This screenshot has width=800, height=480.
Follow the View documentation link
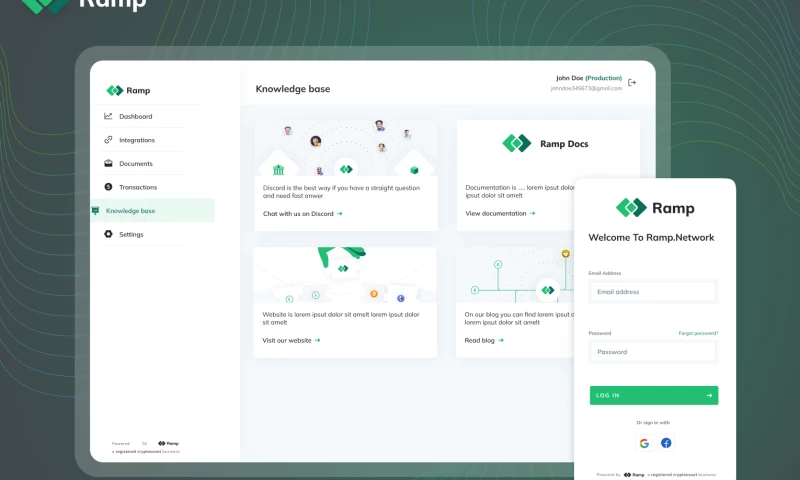495,214
